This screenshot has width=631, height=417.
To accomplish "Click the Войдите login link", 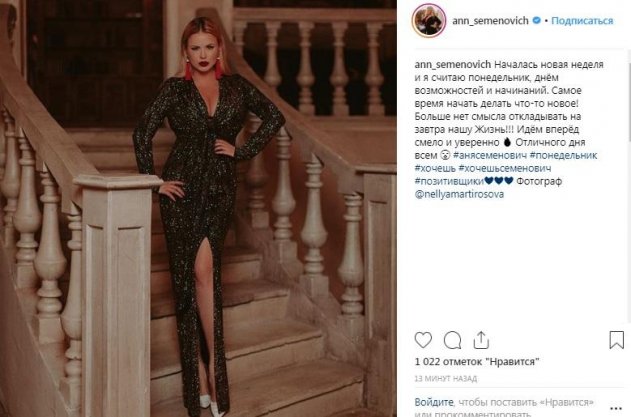I will 434,402.
